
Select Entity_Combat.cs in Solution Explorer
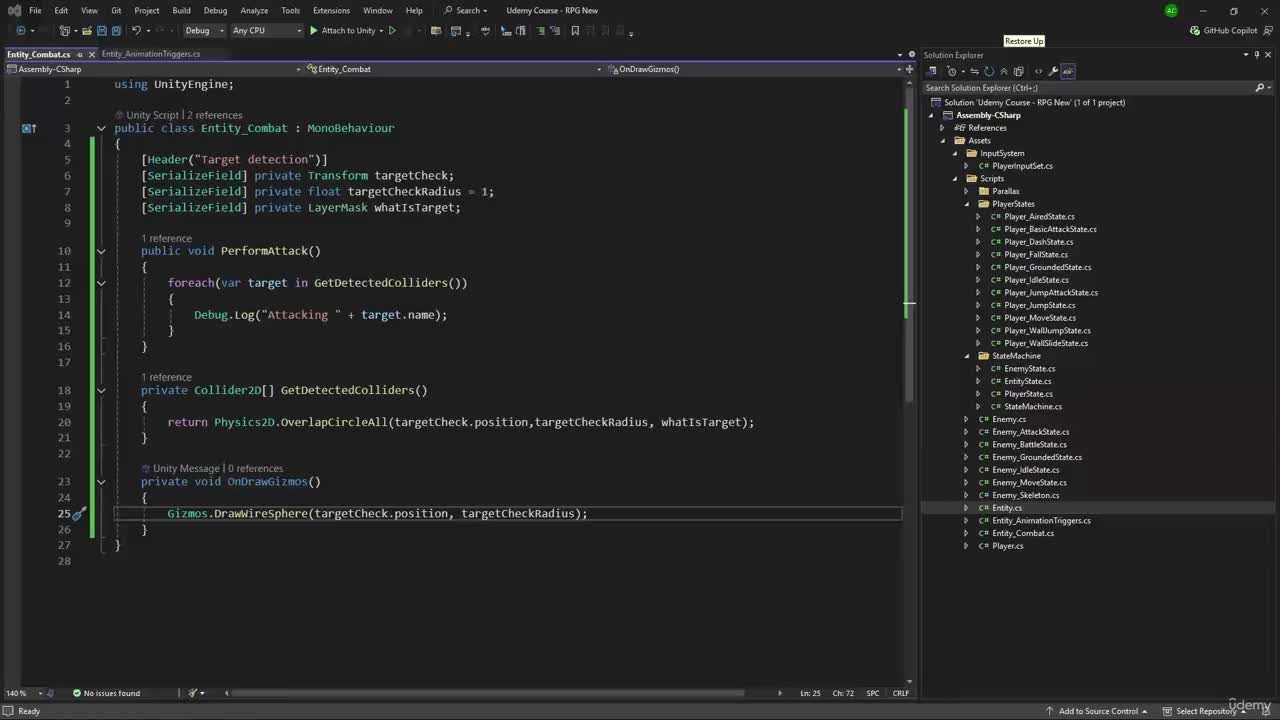(x=1021, y=533)
